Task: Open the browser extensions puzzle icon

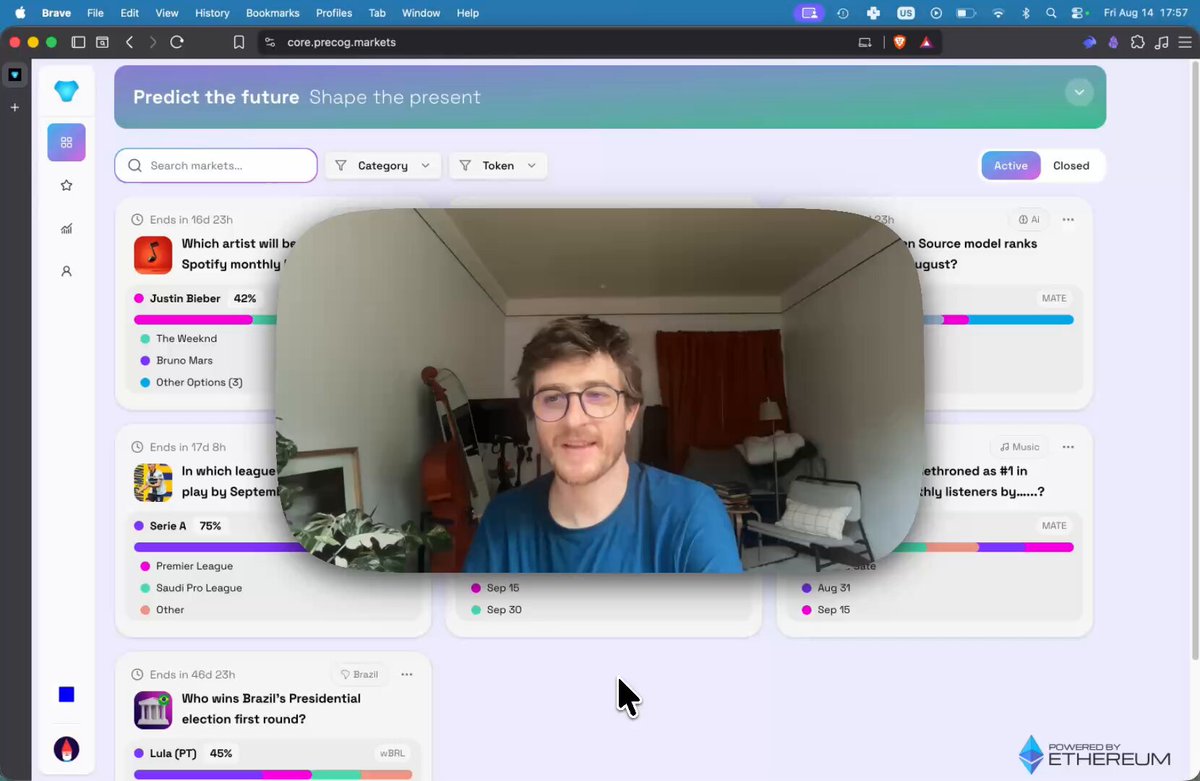Action: click(1138, 42)
